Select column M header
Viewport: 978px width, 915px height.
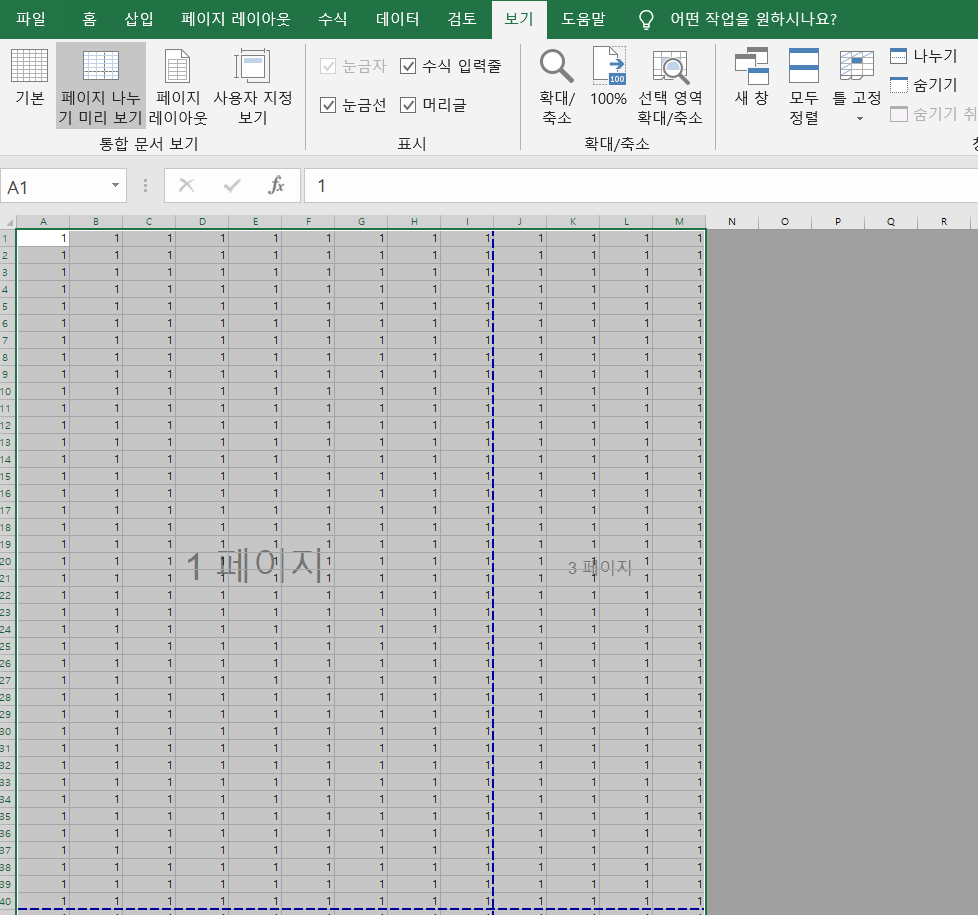click(x=679, y=221)
